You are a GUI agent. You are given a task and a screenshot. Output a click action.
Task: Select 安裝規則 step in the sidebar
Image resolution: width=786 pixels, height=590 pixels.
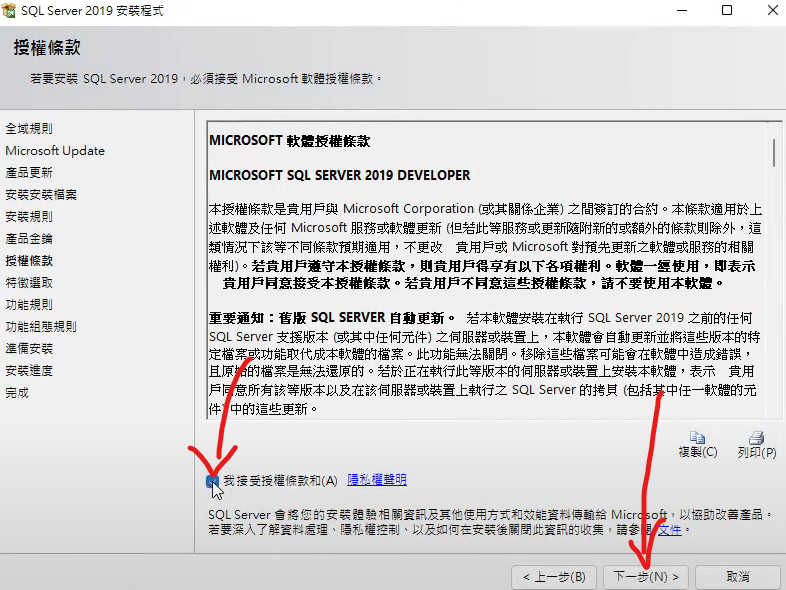[29, 217]
